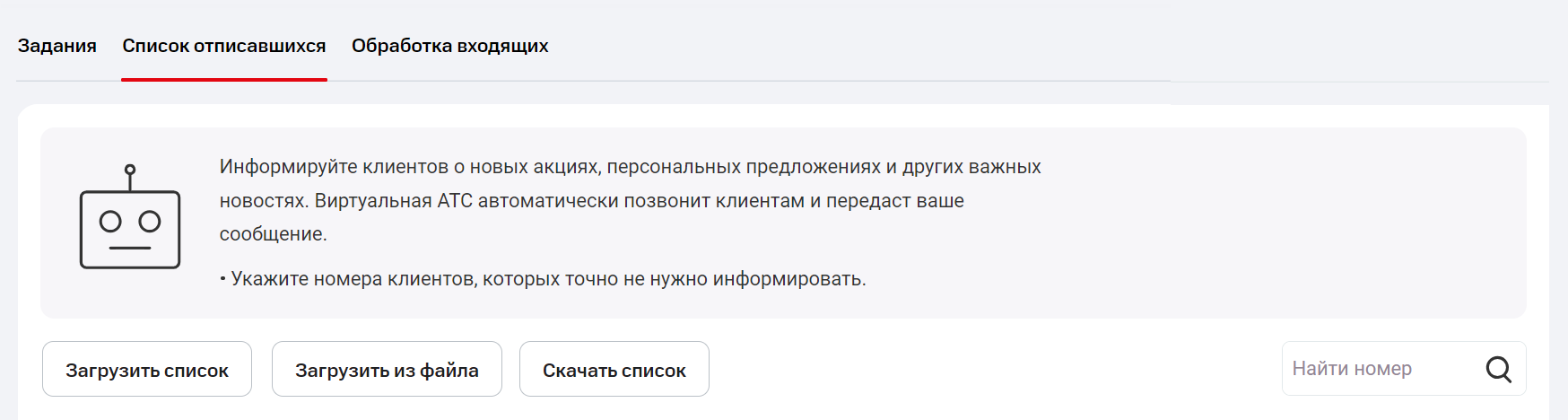Click the words Виртуальная АТС in the description
1568x420 pixels.
(x=393, y=201)
